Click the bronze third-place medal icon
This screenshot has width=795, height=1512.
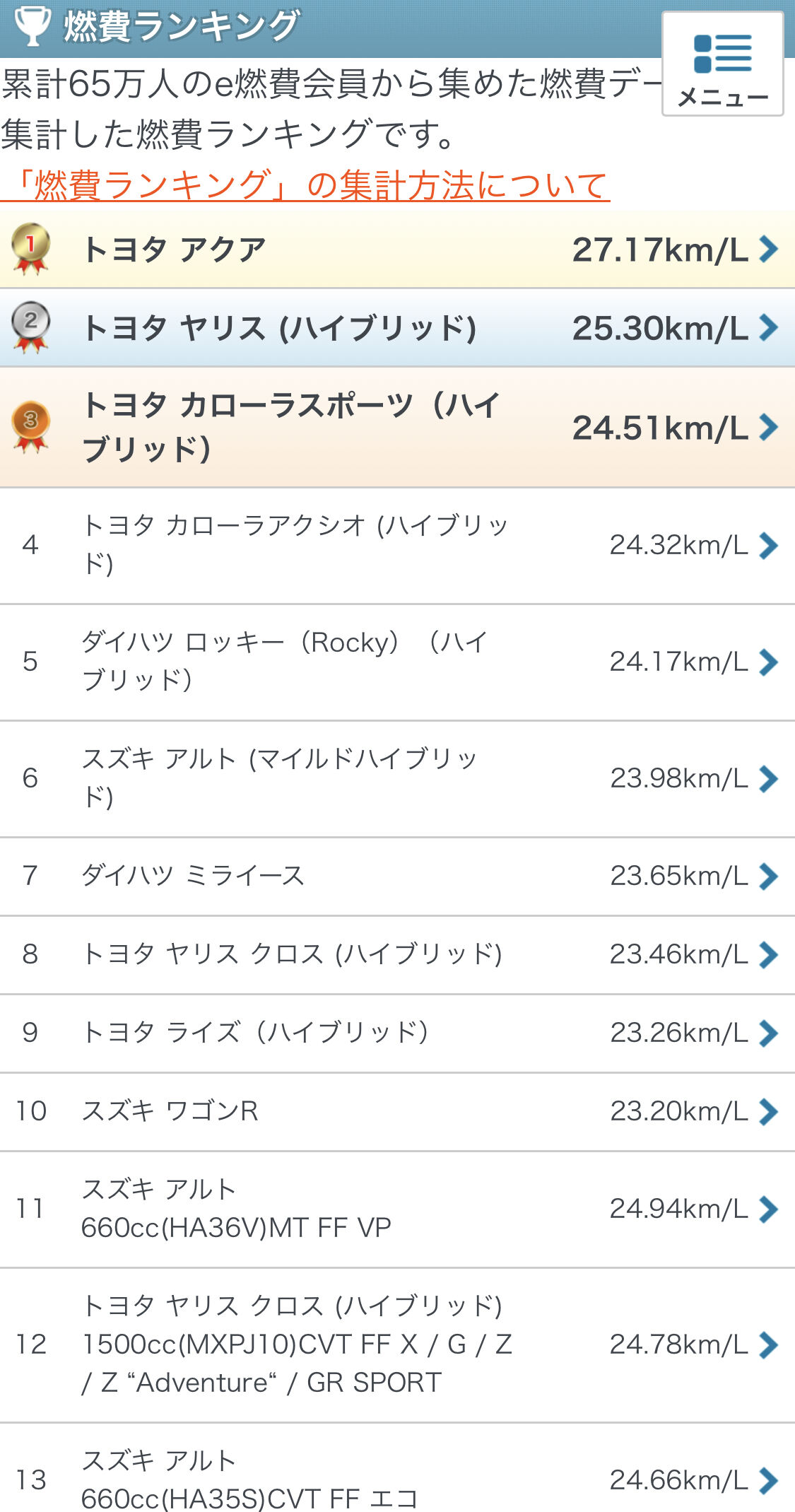(x=30, y=427)
